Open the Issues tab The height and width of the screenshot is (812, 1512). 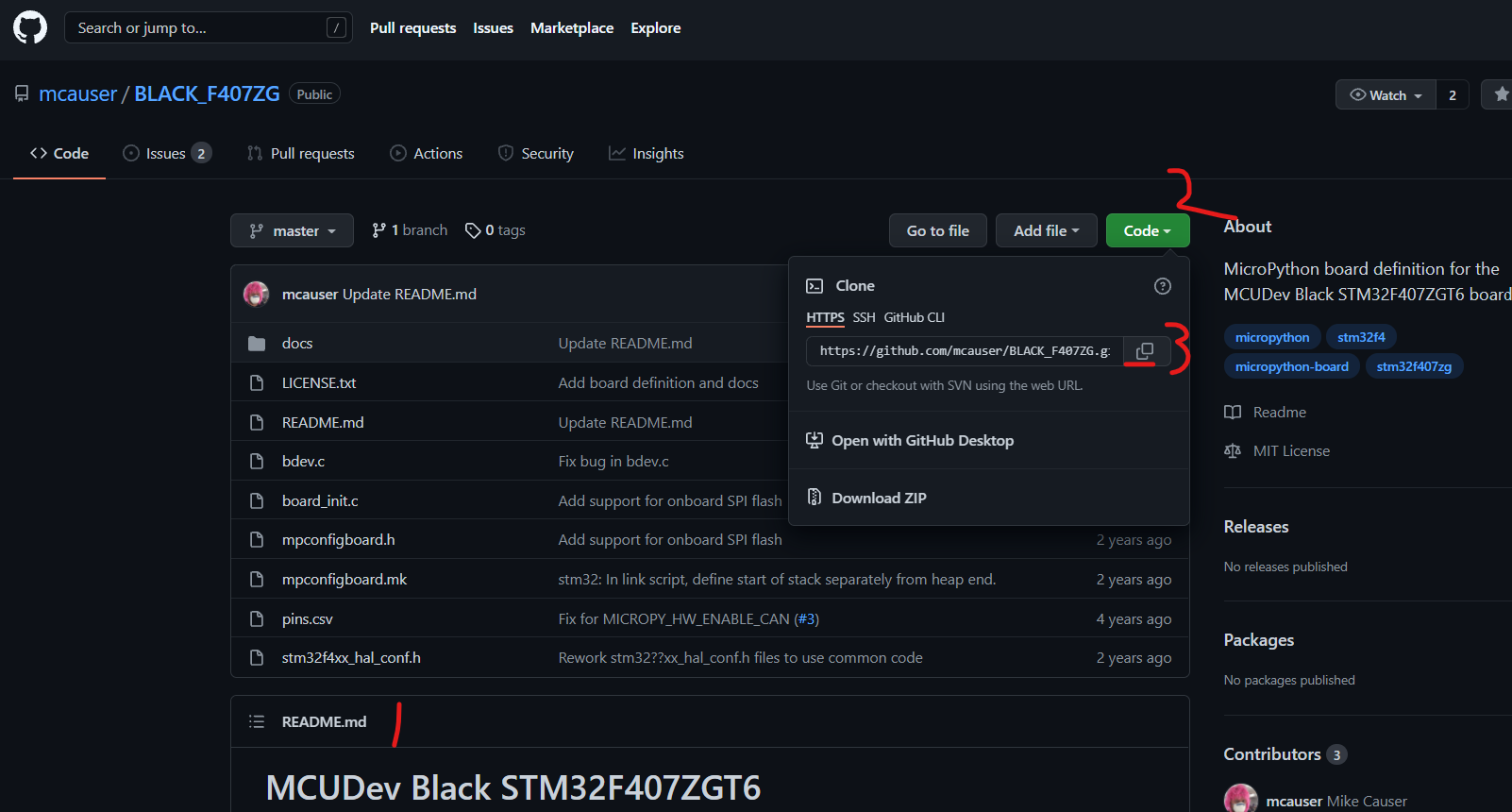(x=167, y=153)
